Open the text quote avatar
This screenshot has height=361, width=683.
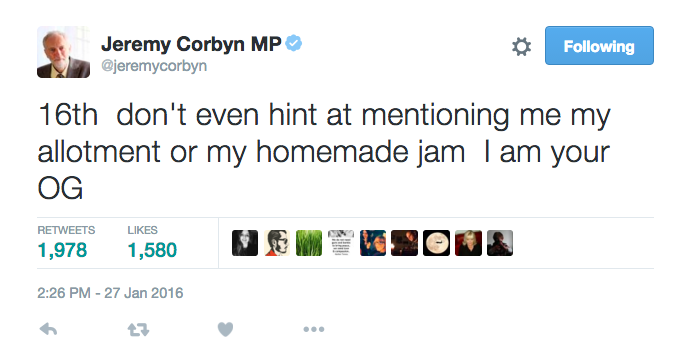pos(341,243)
